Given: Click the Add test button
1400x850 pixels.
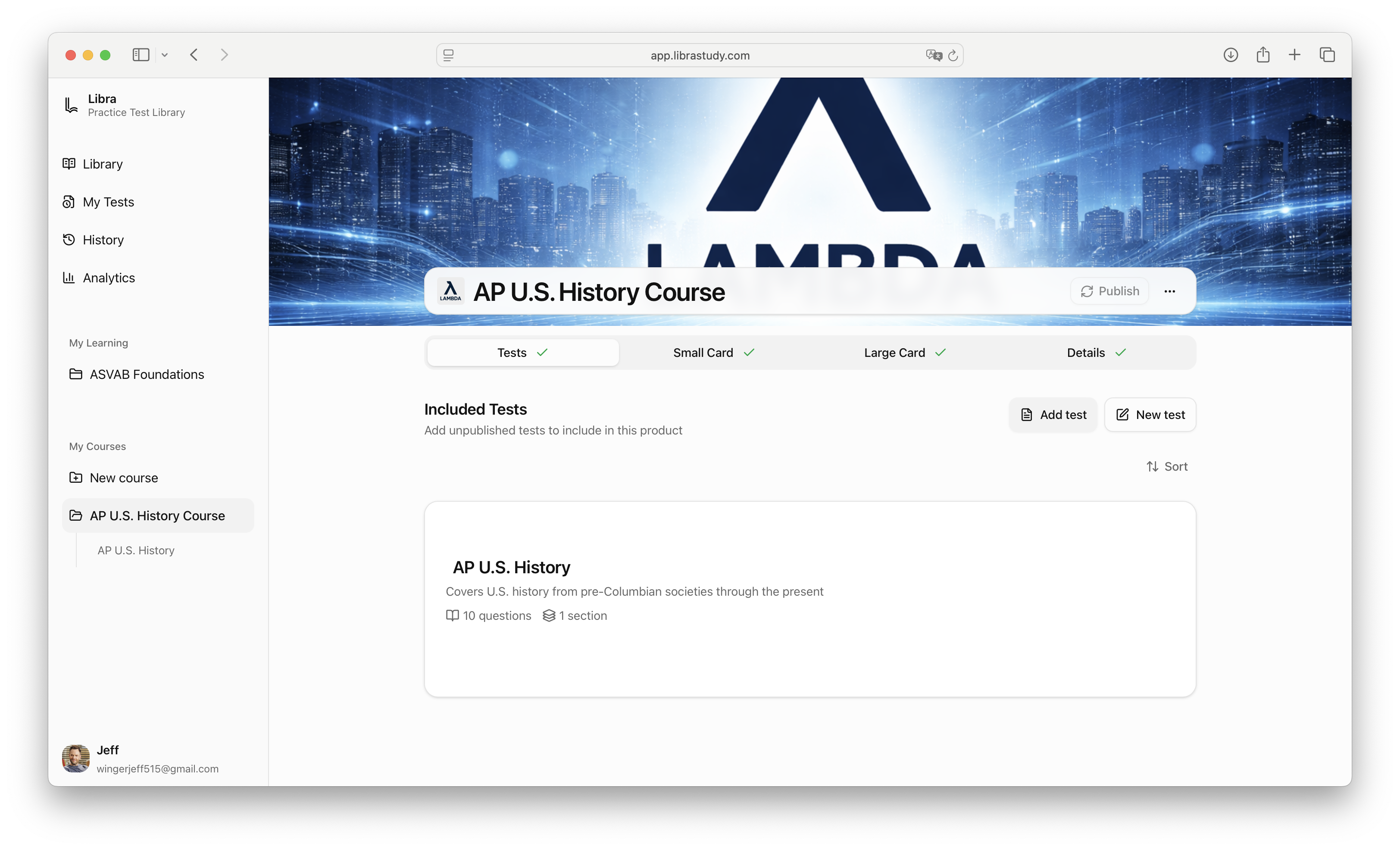Looking at the screenshot, I should (1053, 415).
